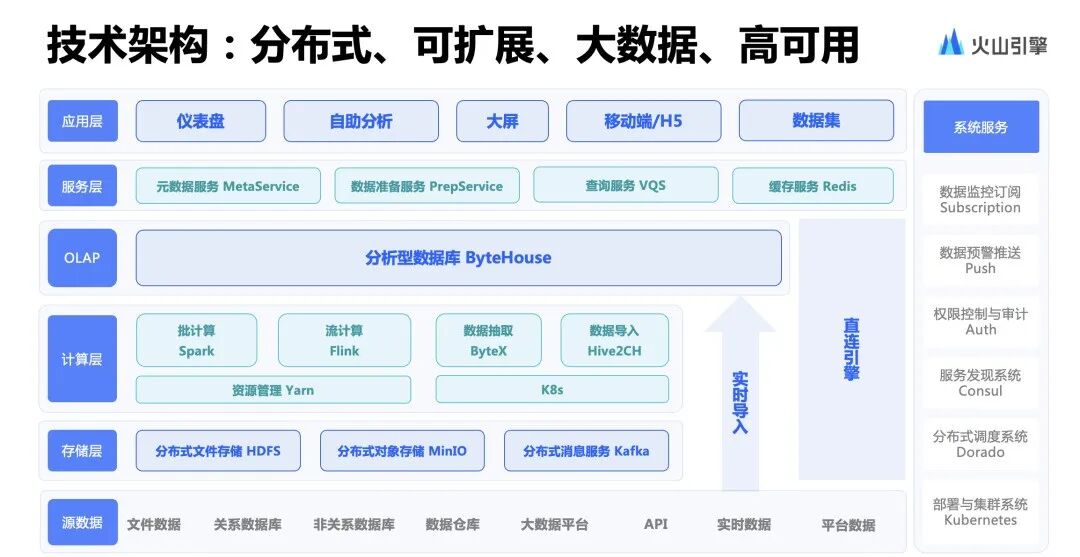Choose the 缓存服务 Redis box
The image size is (1080, 557).
click(813, 186)
